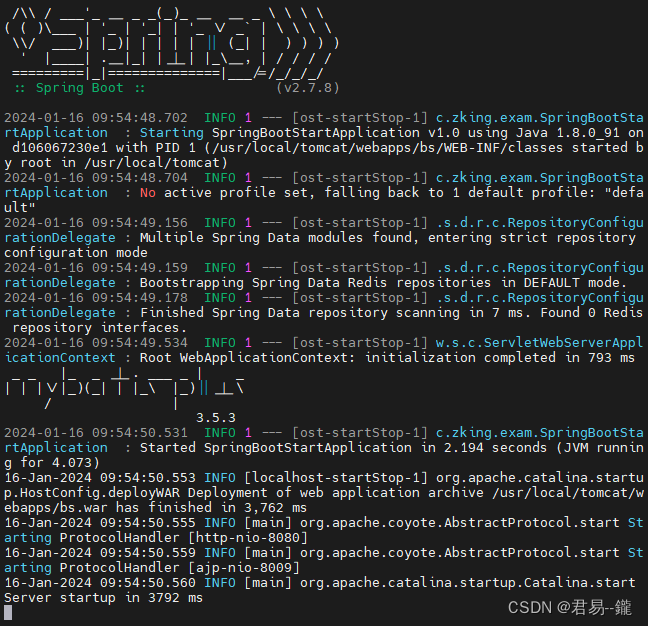Click the timestamp '09:54:49.178'
Image resolution: width=648 pixels, height=626 pixels.
(140, 298)
